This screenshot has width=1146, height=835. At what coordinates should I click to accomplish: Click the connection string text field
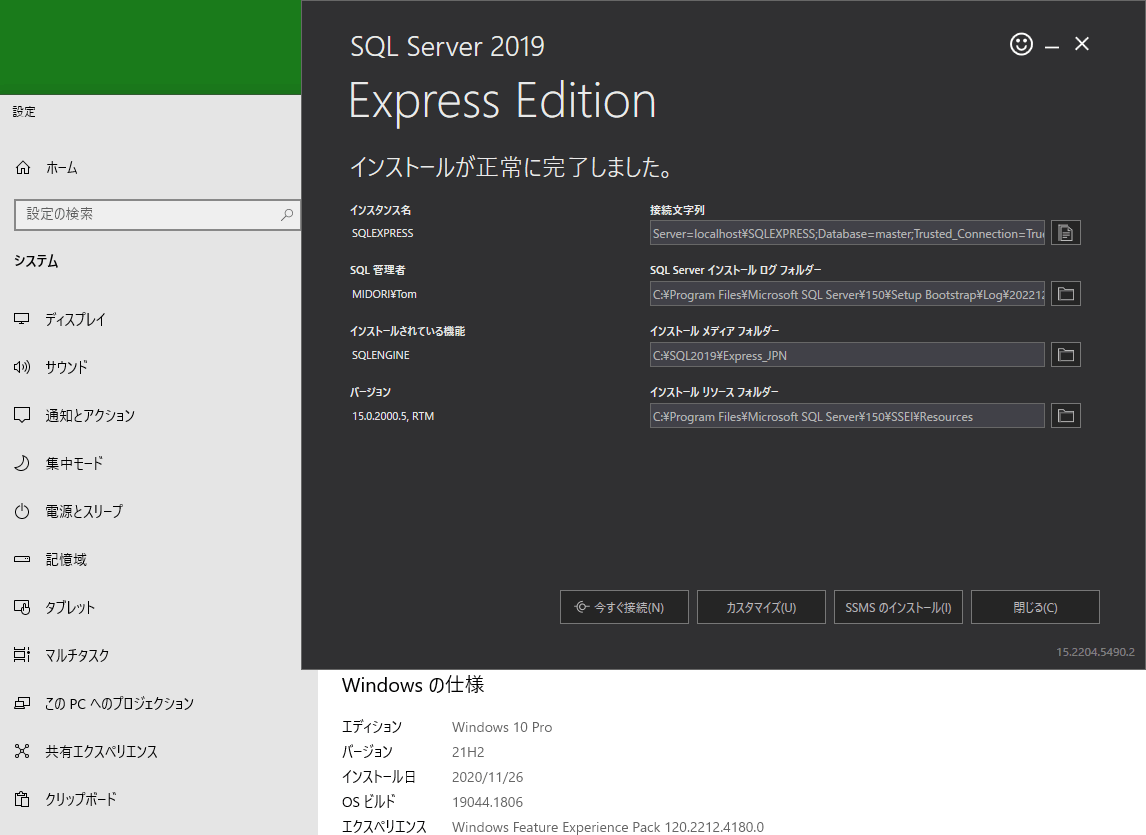(847, 233)
